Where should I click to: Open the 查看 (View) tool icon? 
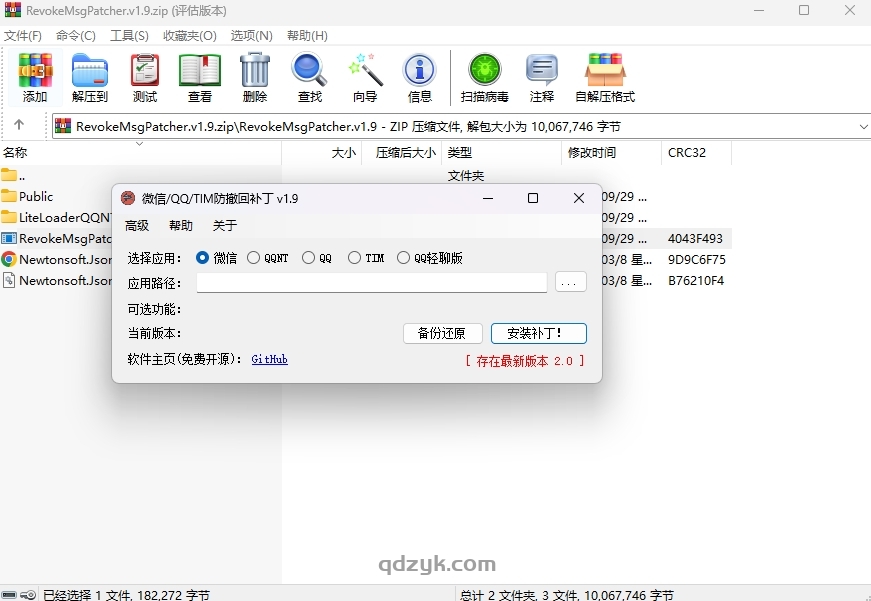tap(199, 77)
